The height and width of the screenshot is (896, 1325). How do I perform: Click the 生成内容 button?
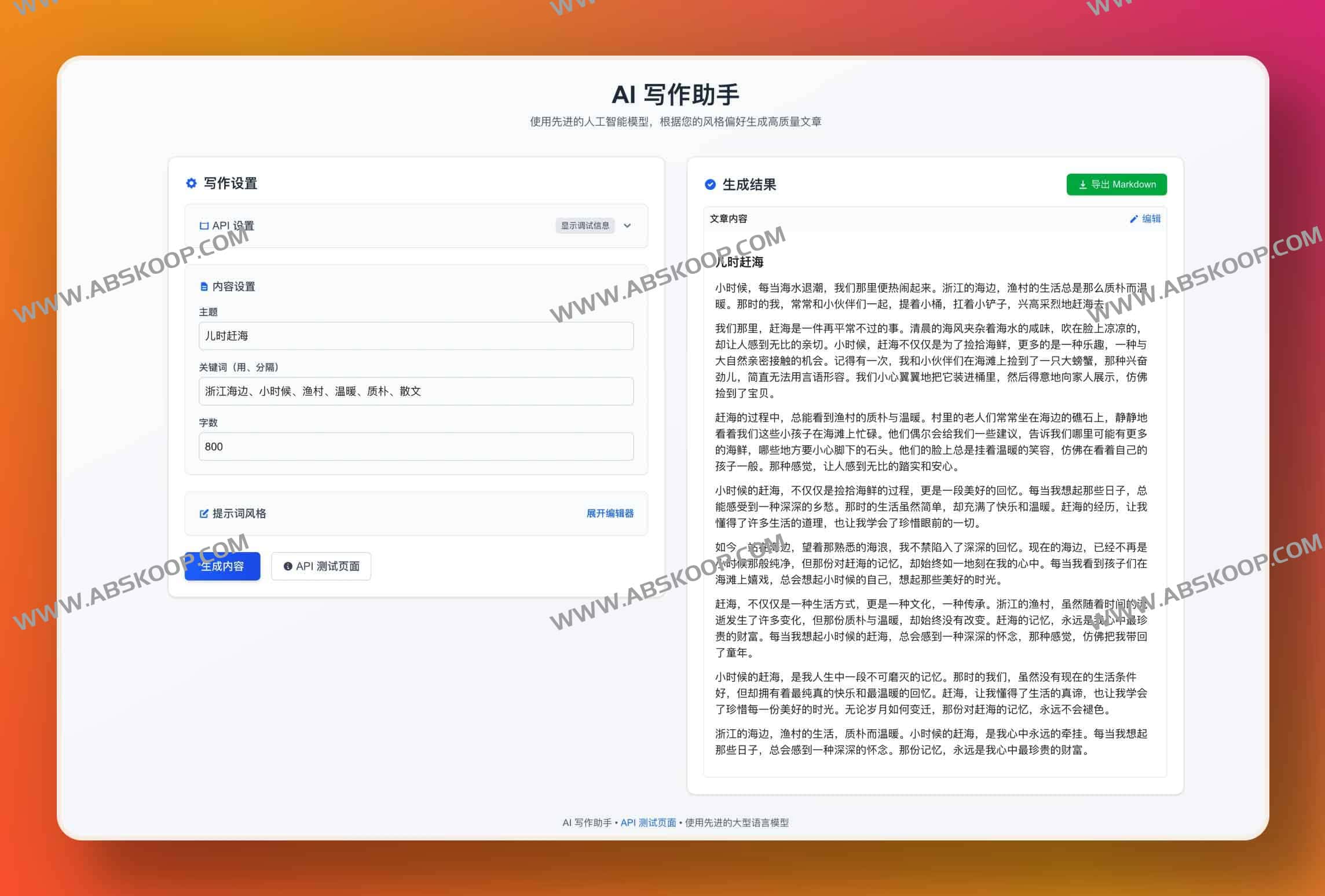222,566
